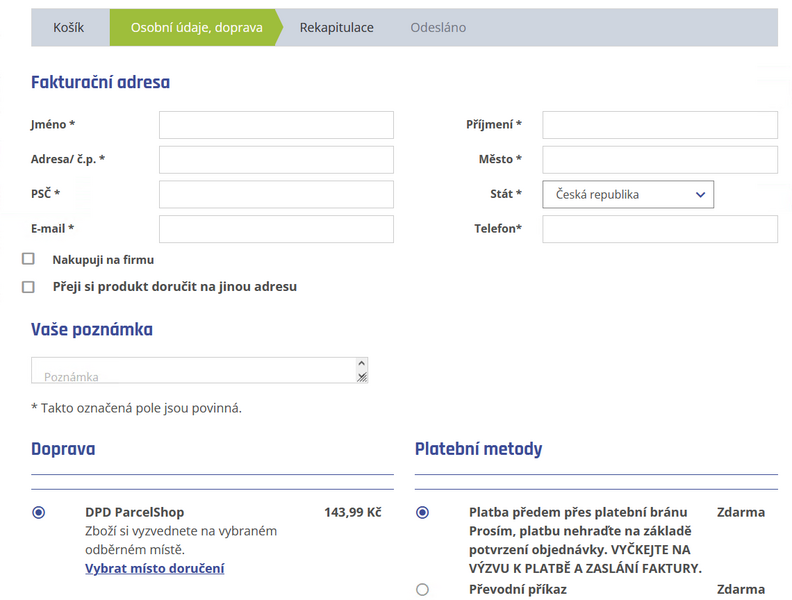Click the 'Osobní údaje, doprava' step

(196, 28)
